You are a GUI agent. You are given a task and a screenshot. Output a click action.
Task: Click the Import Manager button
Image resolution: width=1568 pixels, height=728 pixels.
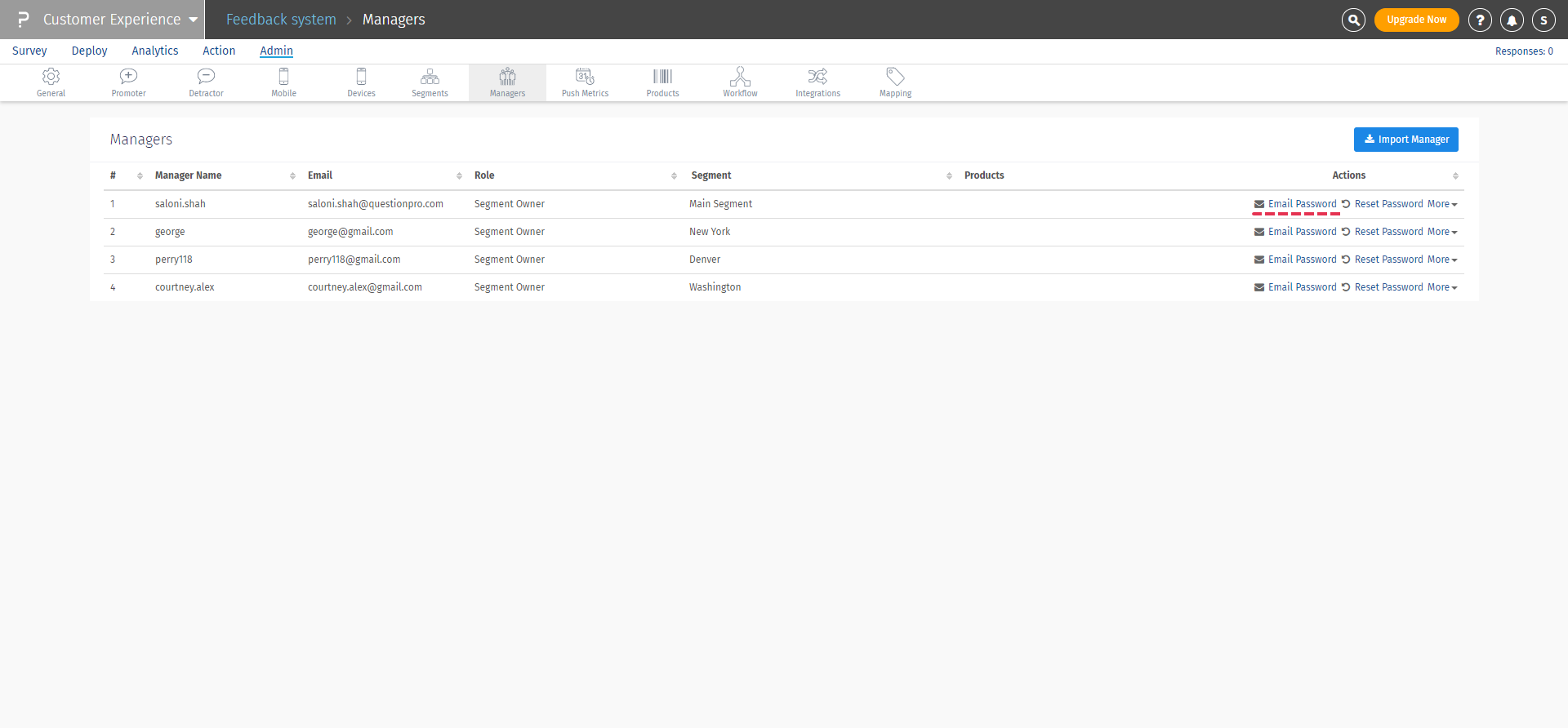pyautogui.click(x=1405, y=140)
